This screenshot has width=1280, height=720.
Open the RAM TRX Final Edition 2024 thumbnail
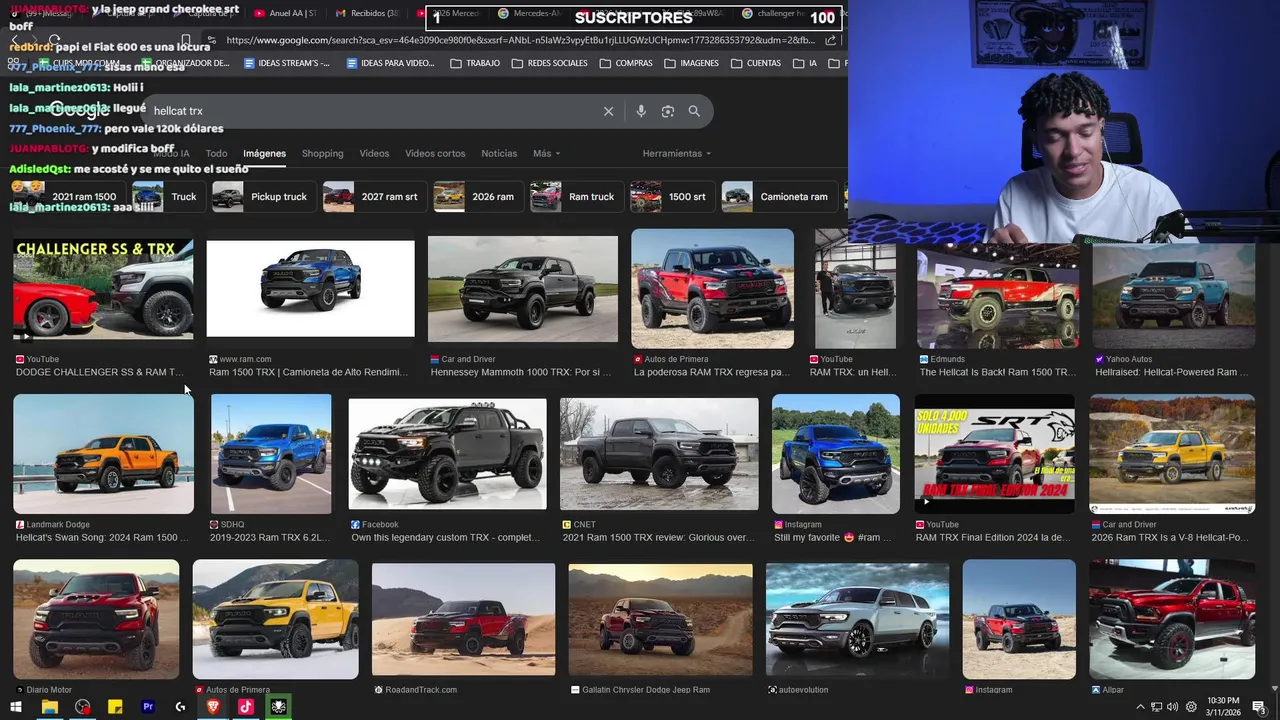pos(995,454)
